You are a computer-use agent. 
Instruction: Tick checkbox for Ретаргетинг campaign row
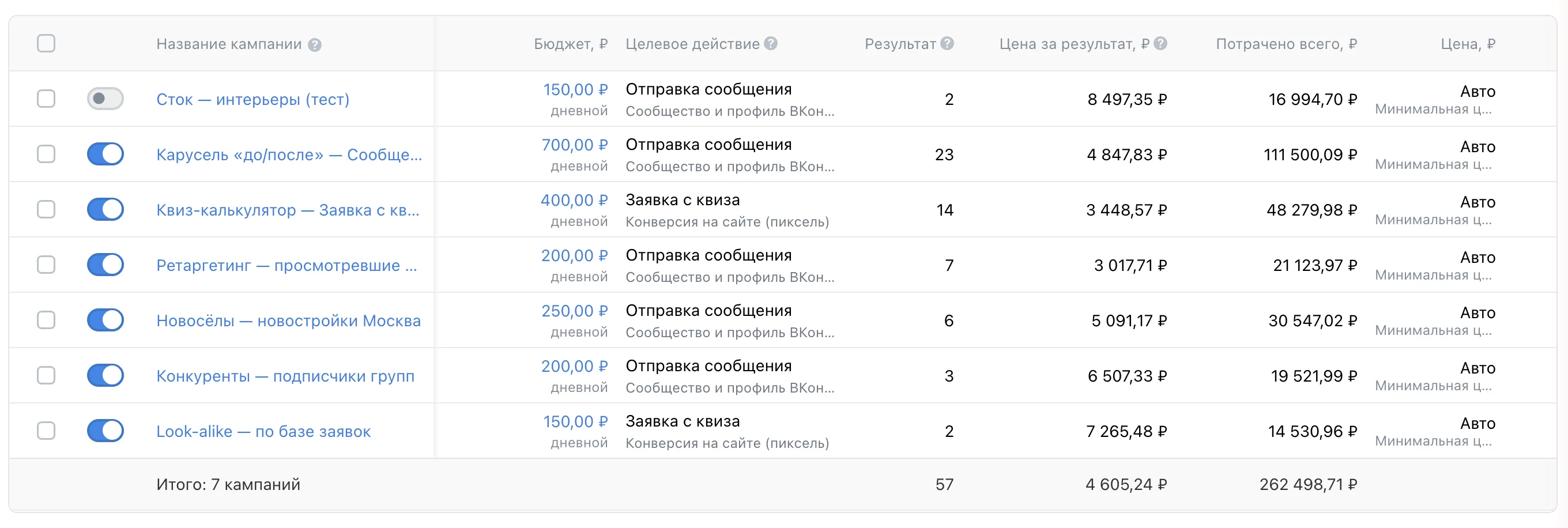(x=46, y=265)
